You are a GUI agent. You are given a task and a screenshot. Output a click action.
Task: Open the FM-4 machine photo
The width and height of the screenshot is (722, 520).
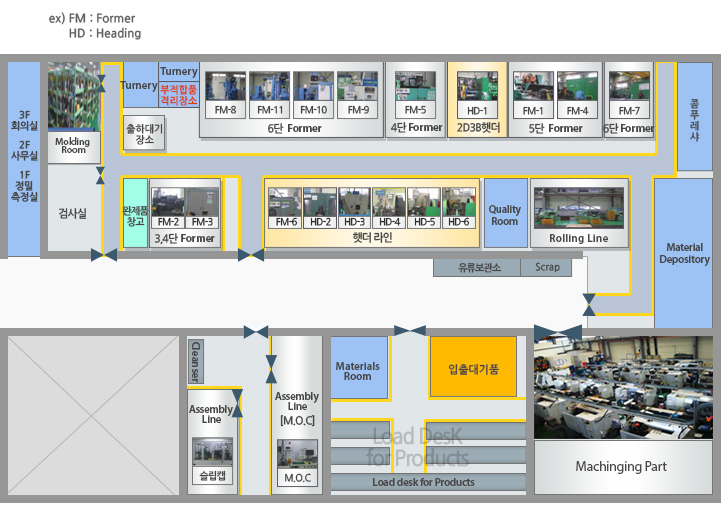(x=577, y=86)
